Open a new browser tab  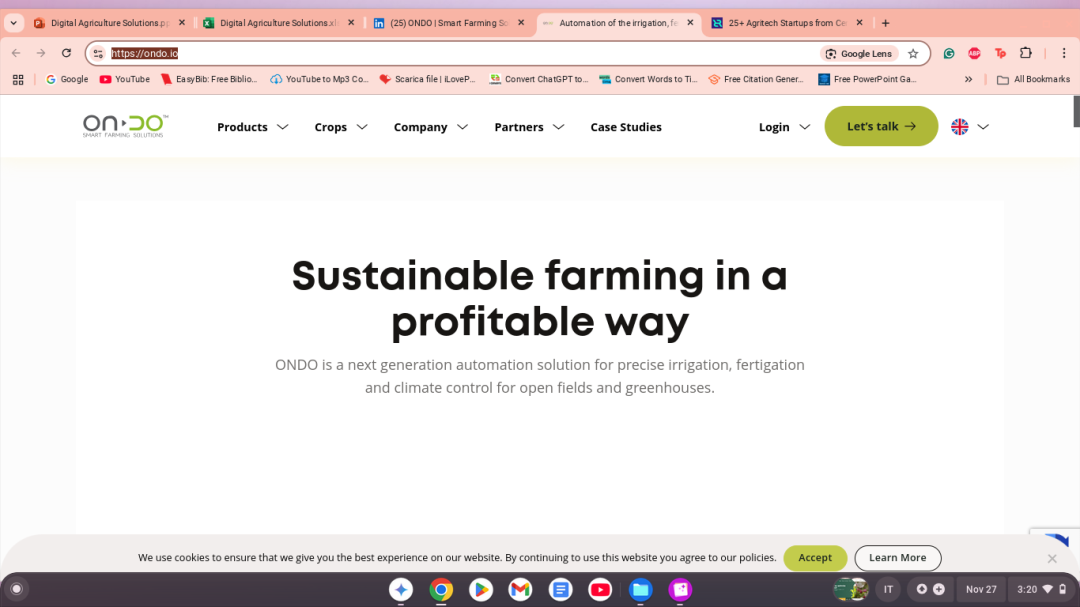[x=886, y=23]
